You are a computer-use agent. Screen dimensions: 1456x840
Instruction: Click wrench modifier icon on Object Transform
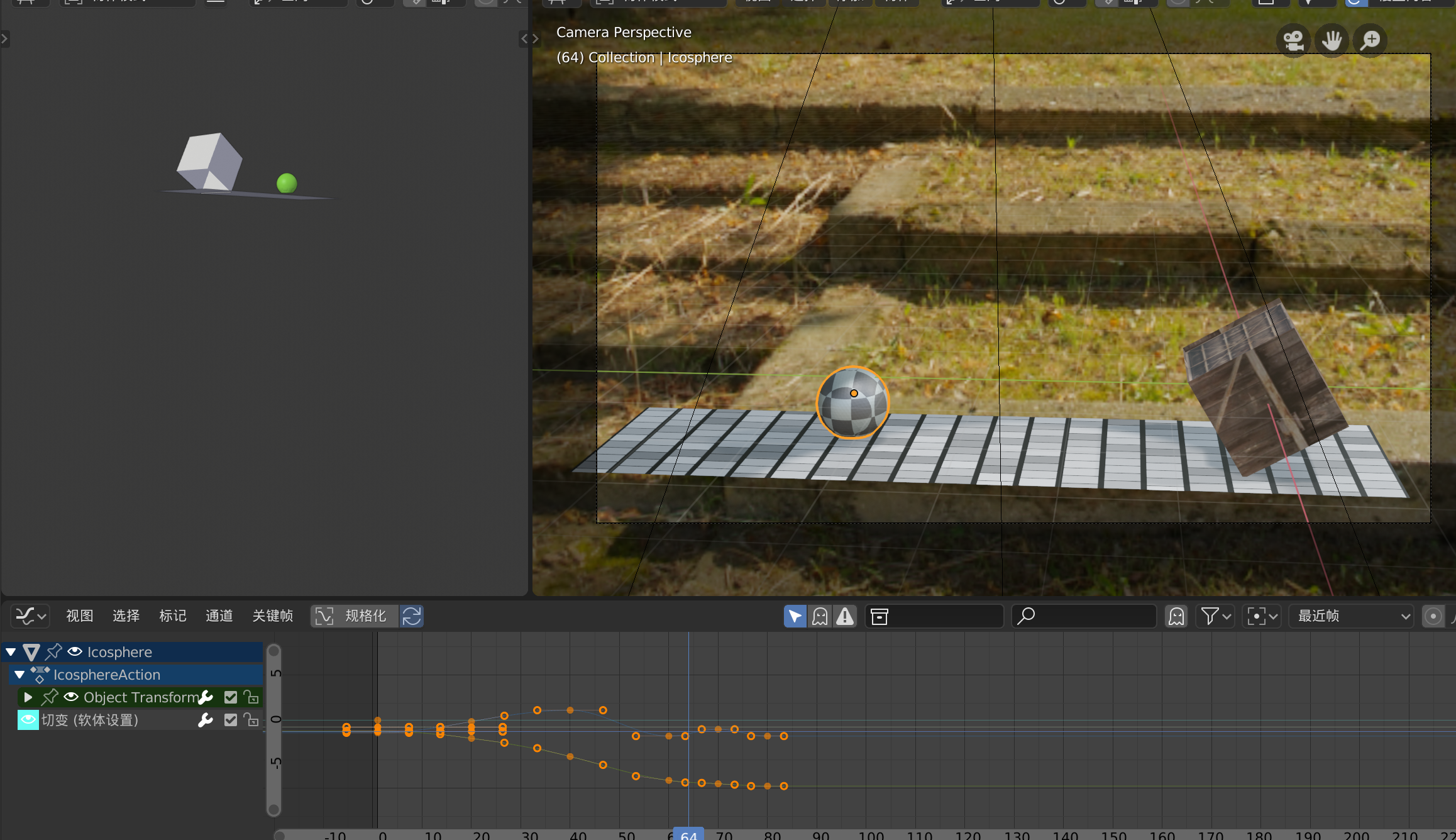click(206, 697)
